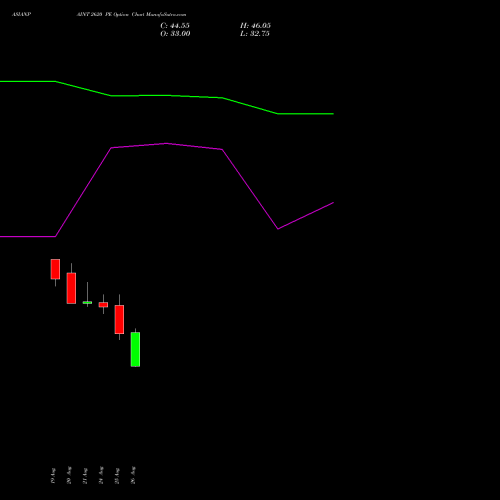Click the low value L: 32.75
The width and height of the screenshot is (500, 500).
click(255, 34)
